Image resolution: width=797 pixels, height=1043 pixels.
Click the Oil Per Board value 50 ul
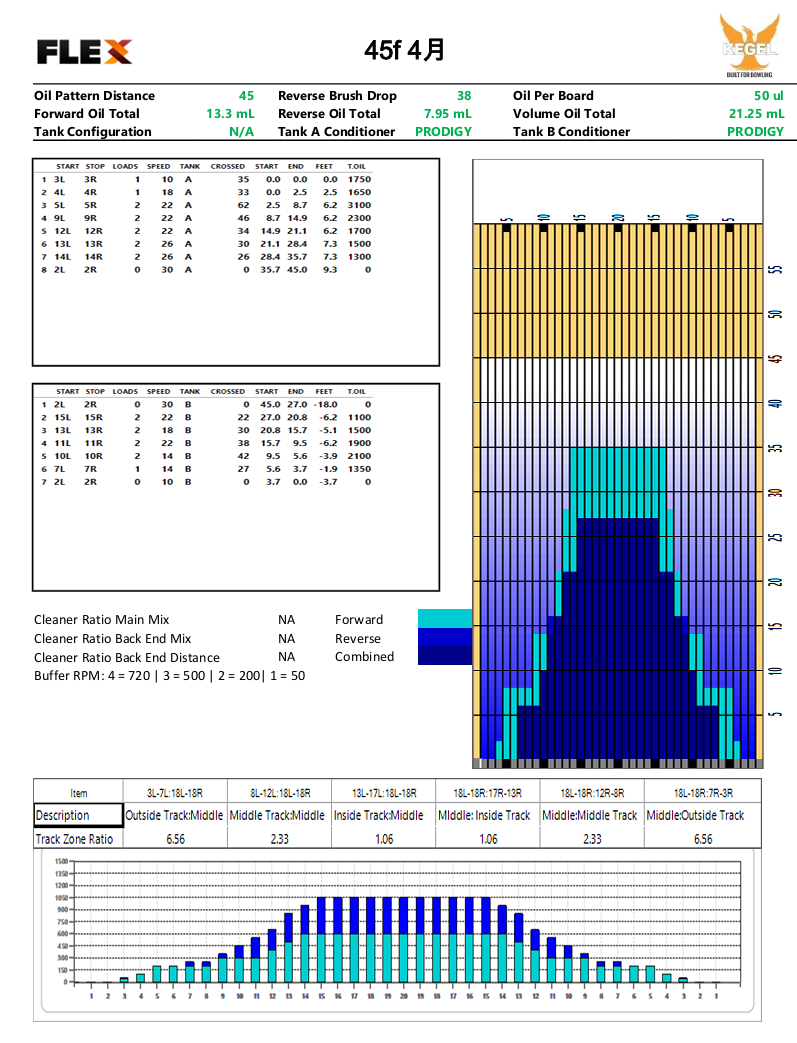coord(768,96)
